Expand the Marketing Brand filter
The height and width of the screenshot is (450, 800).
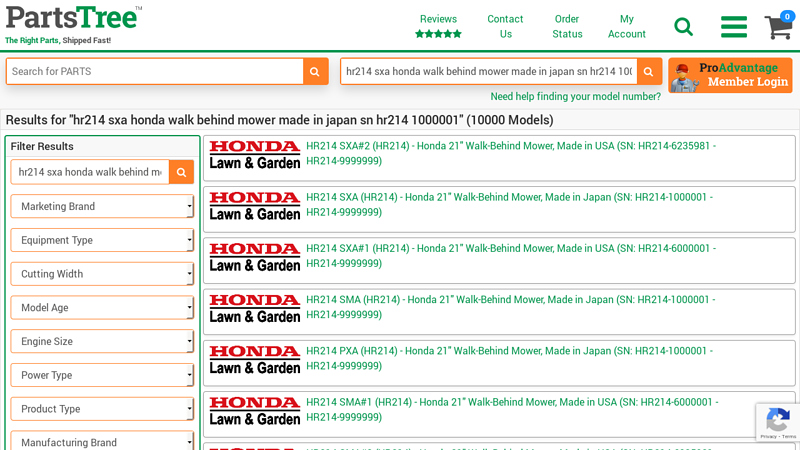(x=102, y=206)
